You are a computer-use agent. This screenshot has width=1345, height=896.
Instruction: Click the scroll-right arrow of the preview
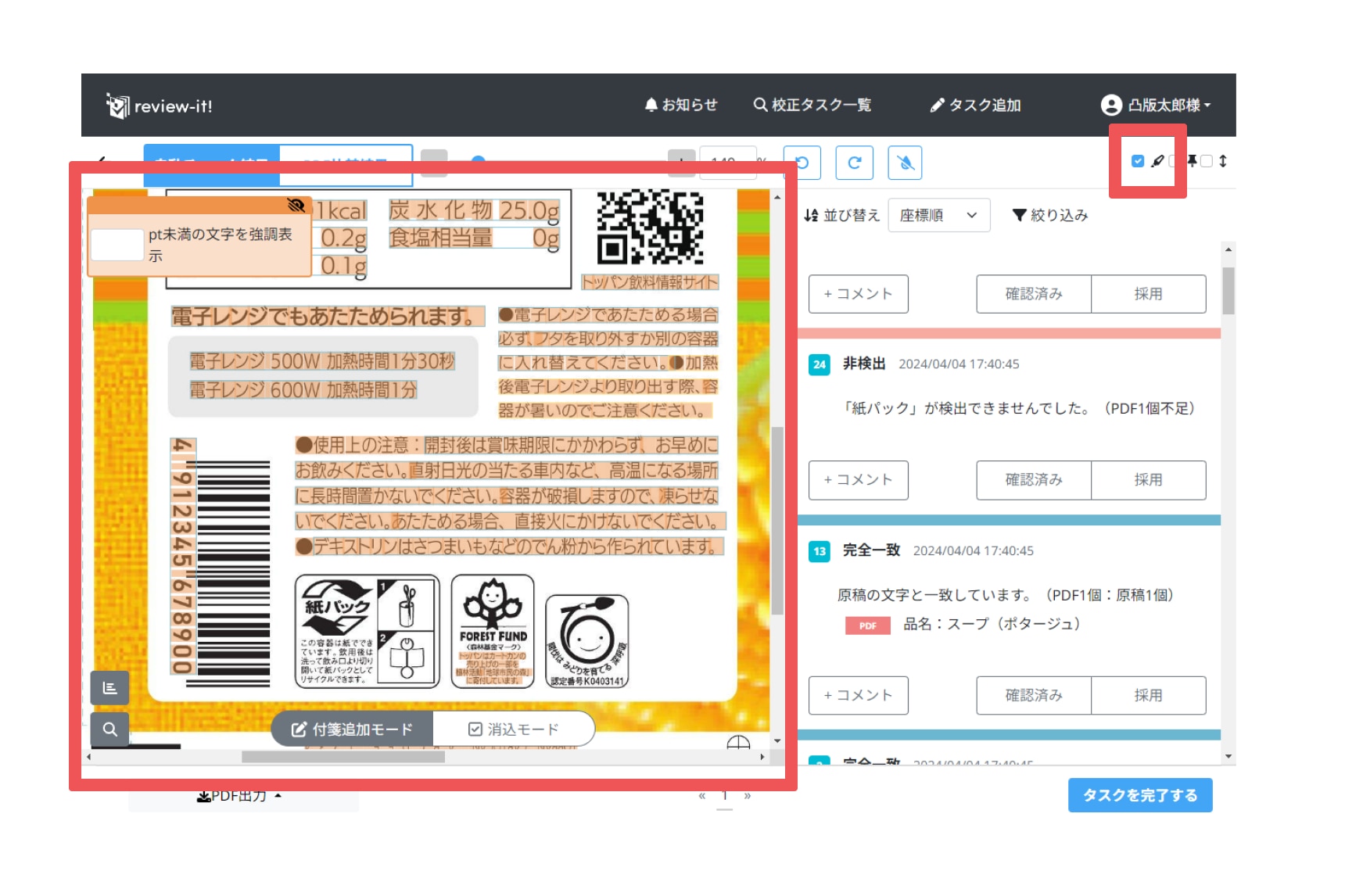coord(762,757)
